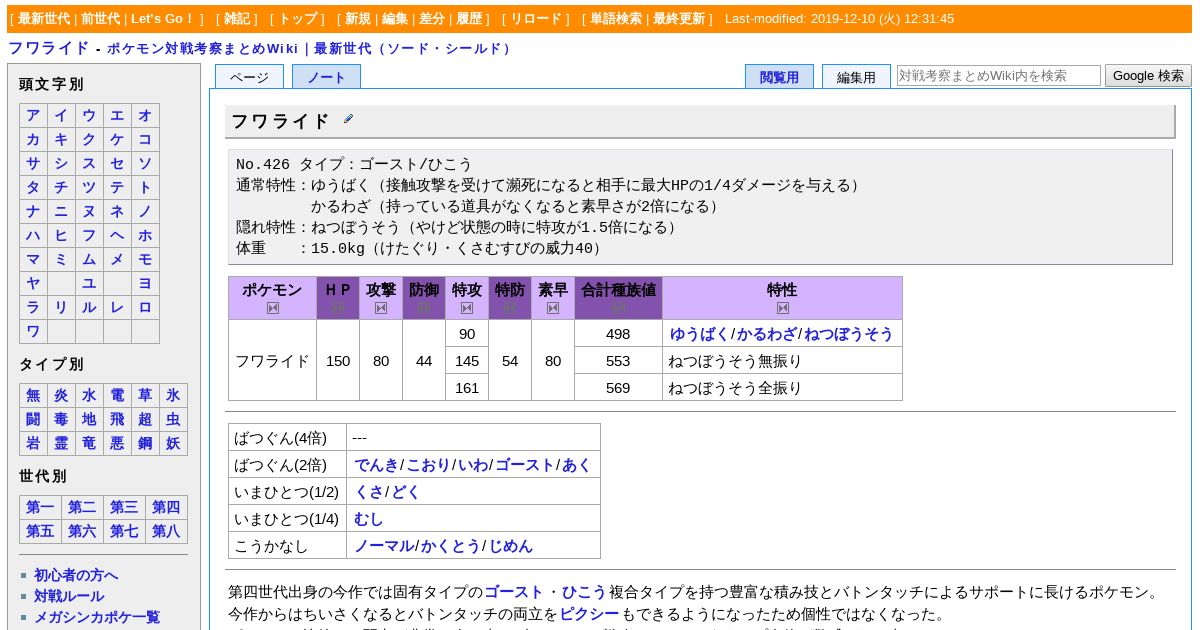Open 対戦ルール sidebar link
Viewport: 1200px width, 630px height.
69,596
